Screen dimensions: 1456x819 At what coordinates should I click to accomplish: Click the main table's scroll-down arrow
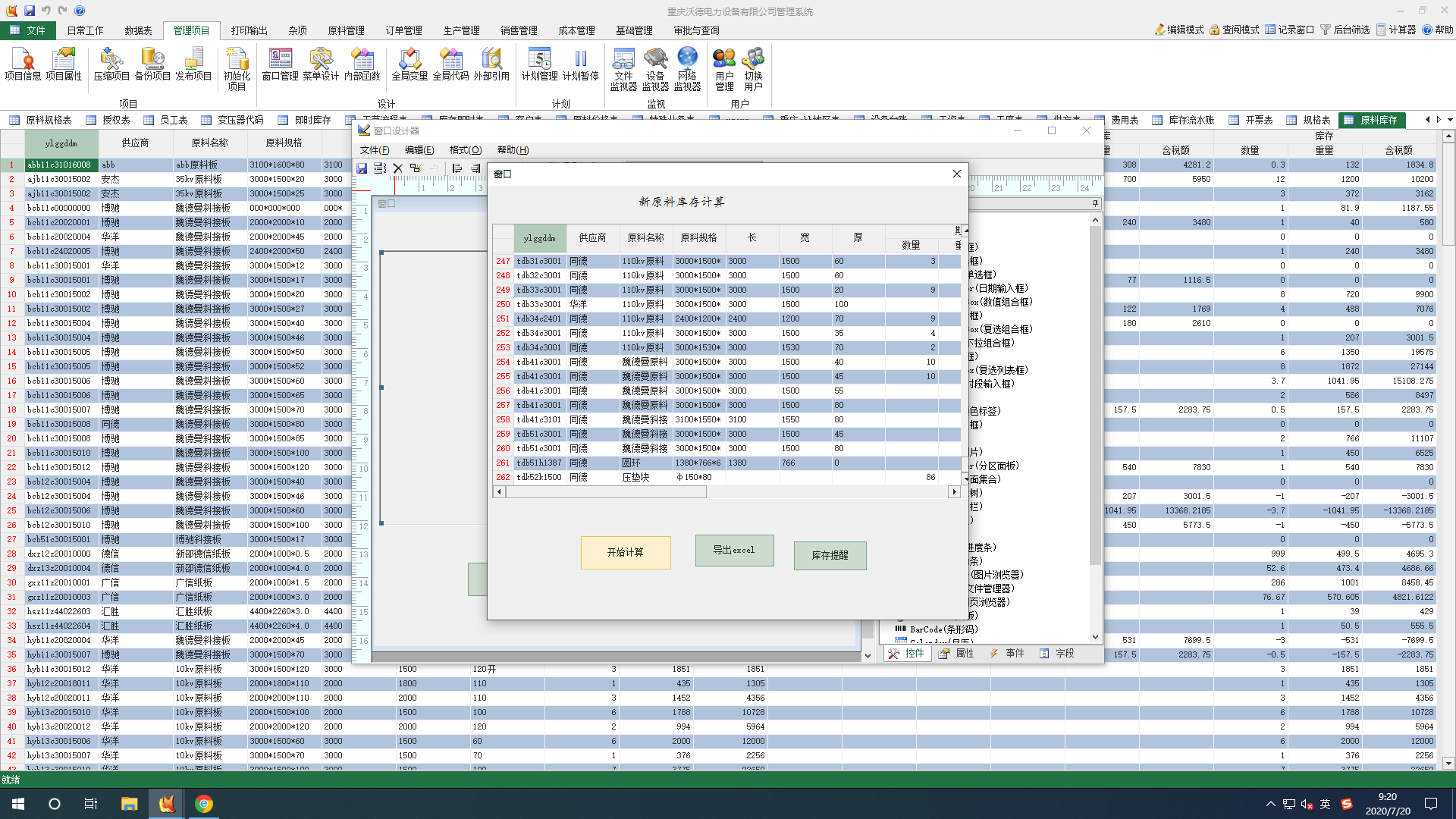pyautogui.click(x=1448, y=764)
